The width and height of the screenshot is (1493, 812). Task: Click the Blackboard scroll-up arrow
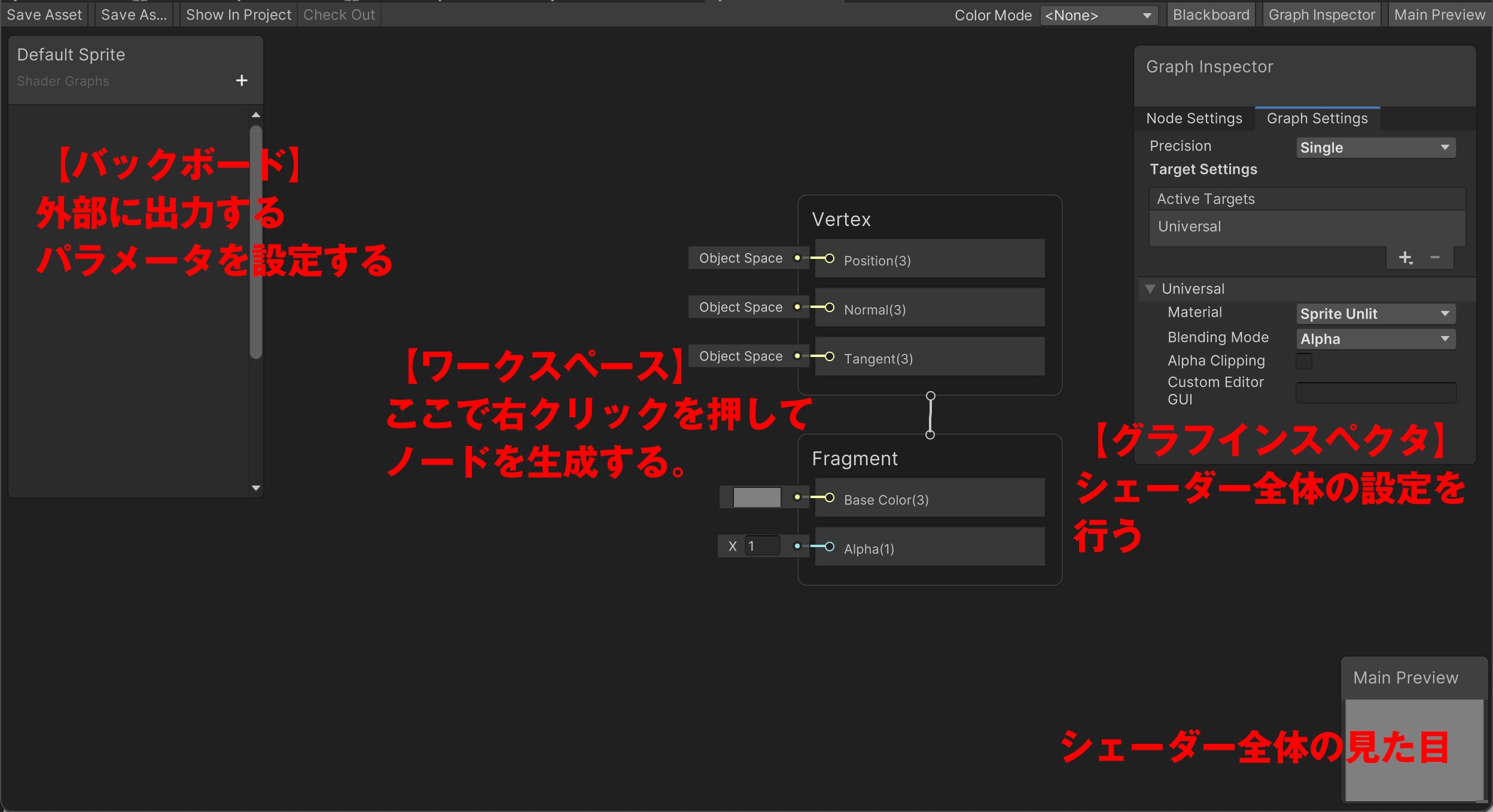click(256, 115)
